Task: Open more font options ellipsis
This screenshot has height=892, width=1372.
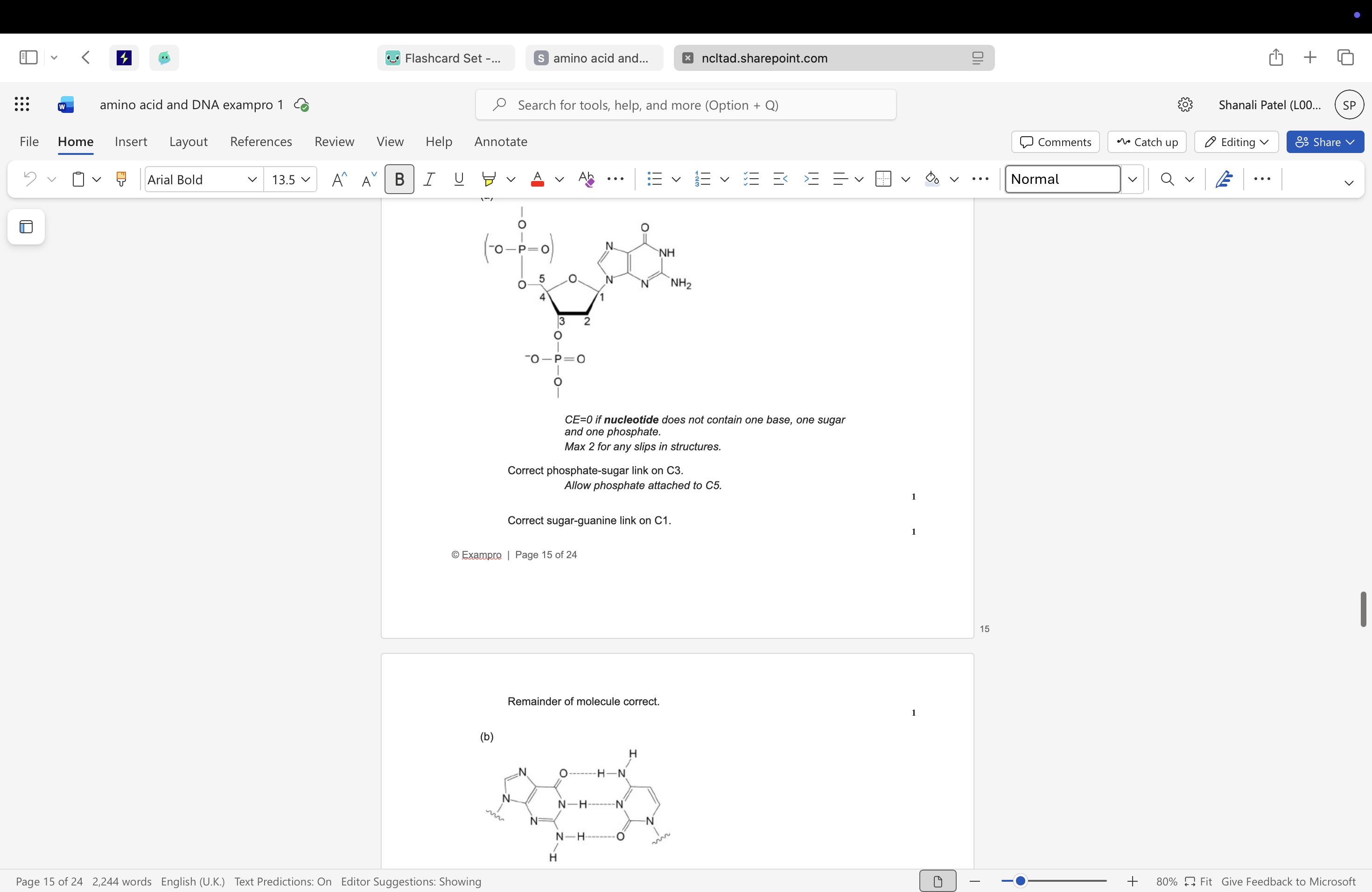Action: click(616, 179)
